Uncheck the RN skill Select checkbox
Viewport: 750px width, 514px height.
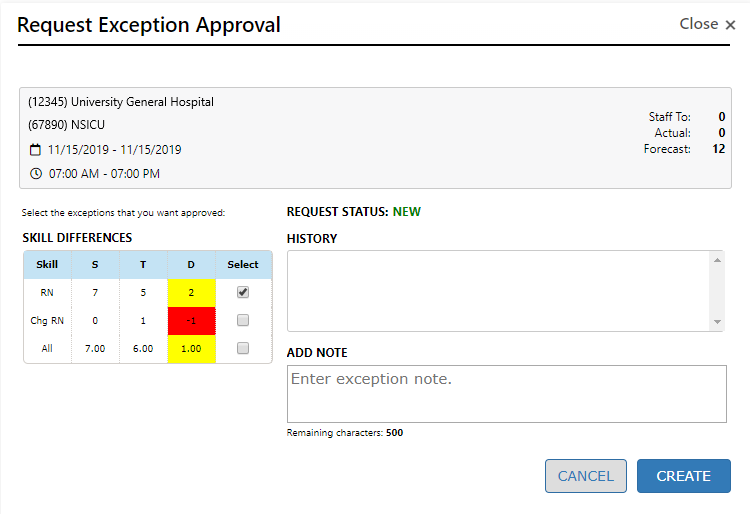pos(243,292)
